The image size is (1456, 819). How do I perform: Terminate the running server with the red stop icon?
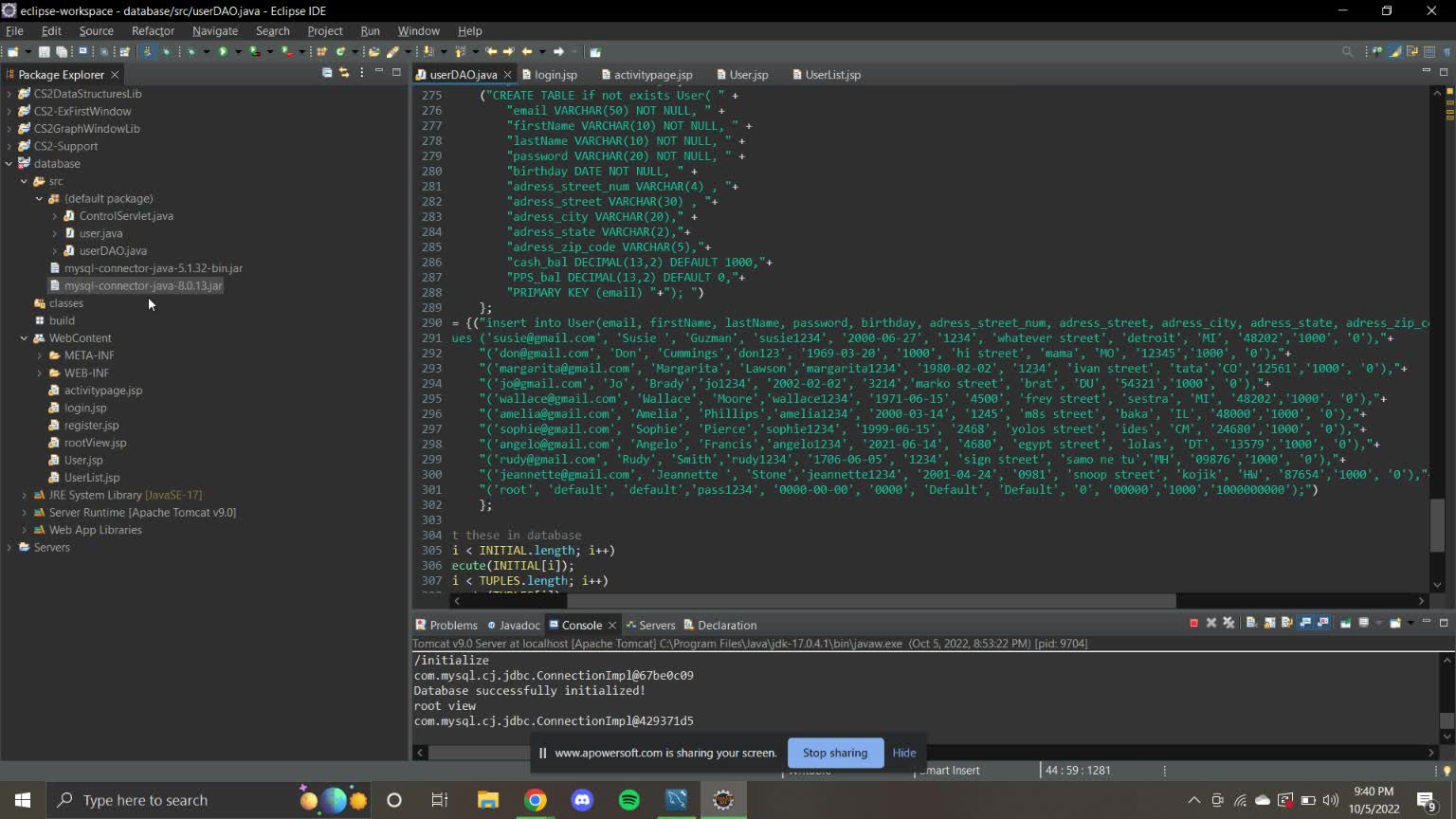(x=1193, y=623)
